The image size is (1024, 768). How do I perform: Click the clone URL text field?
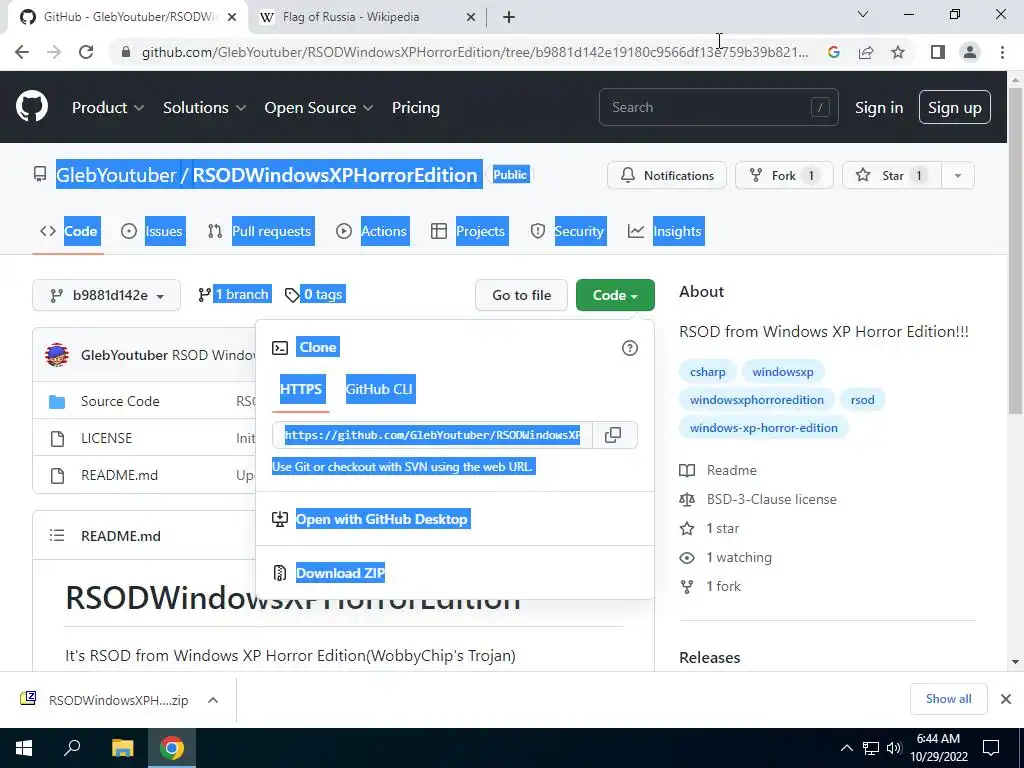point(432,435)
